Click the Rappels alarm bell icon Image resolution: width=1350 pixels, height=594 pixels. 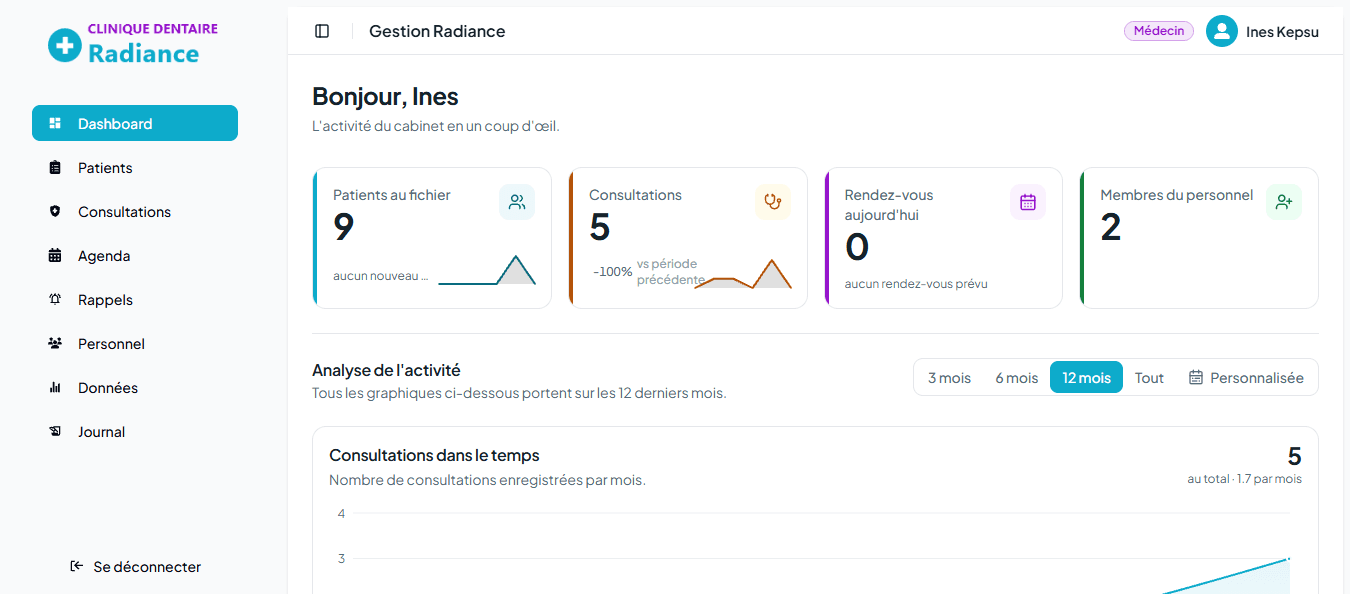(x=55, y=299)
